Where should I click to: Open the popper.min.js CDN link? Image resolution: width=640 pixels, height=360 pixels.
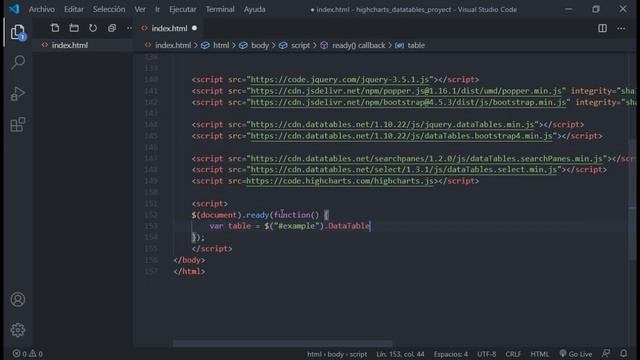[x=406, y=91]
